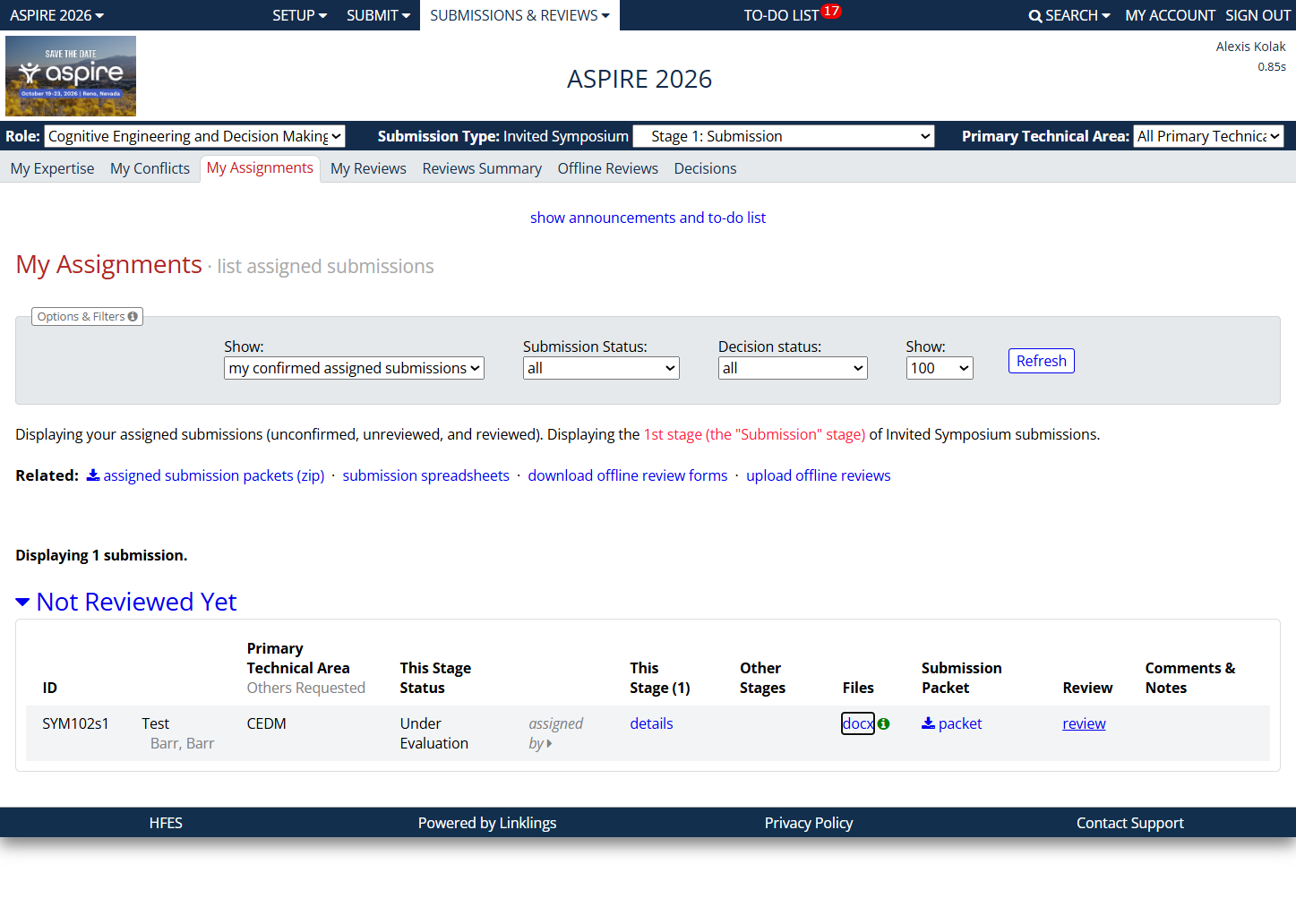
Task: Open the SEARCH menu
Action: pos(1069,15)
